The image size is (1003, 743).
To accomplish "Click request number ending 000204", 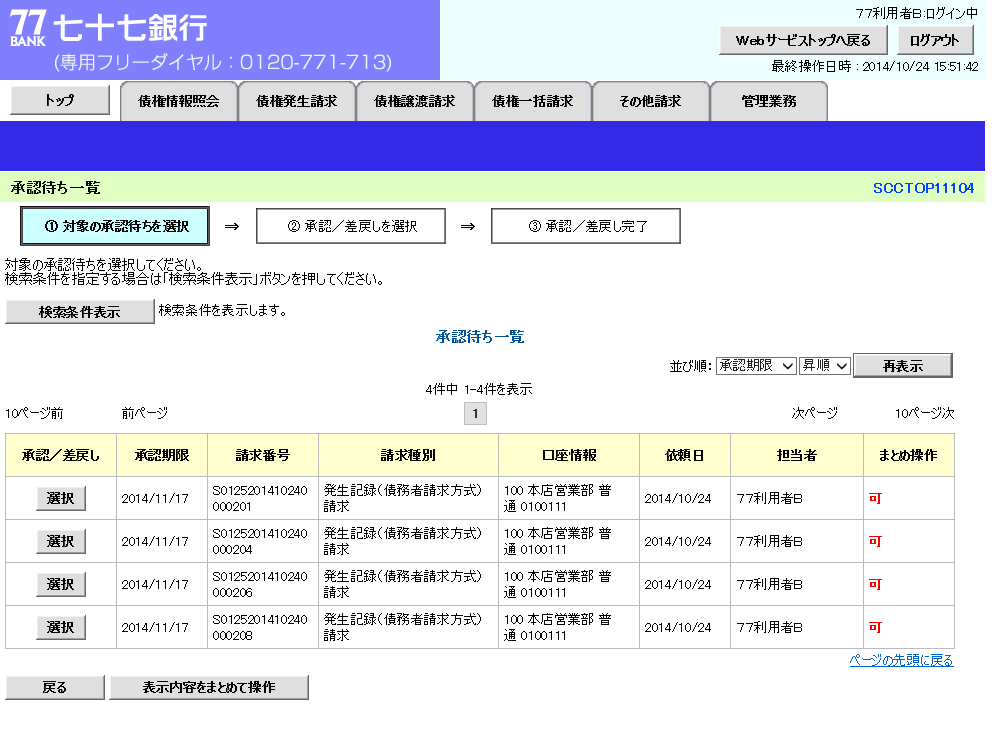I will point(260,541).
